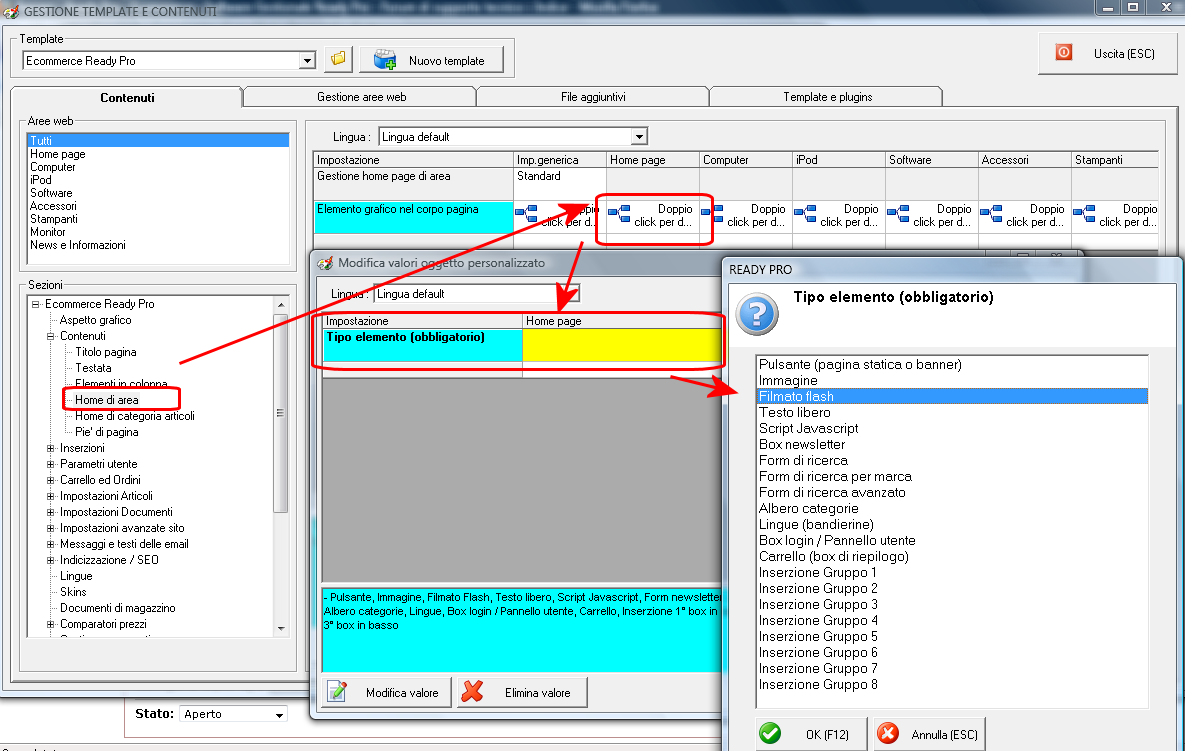The image size is (1185, 751).
Task: Click the Stampanti column element icon
Action: [1084, 215]
